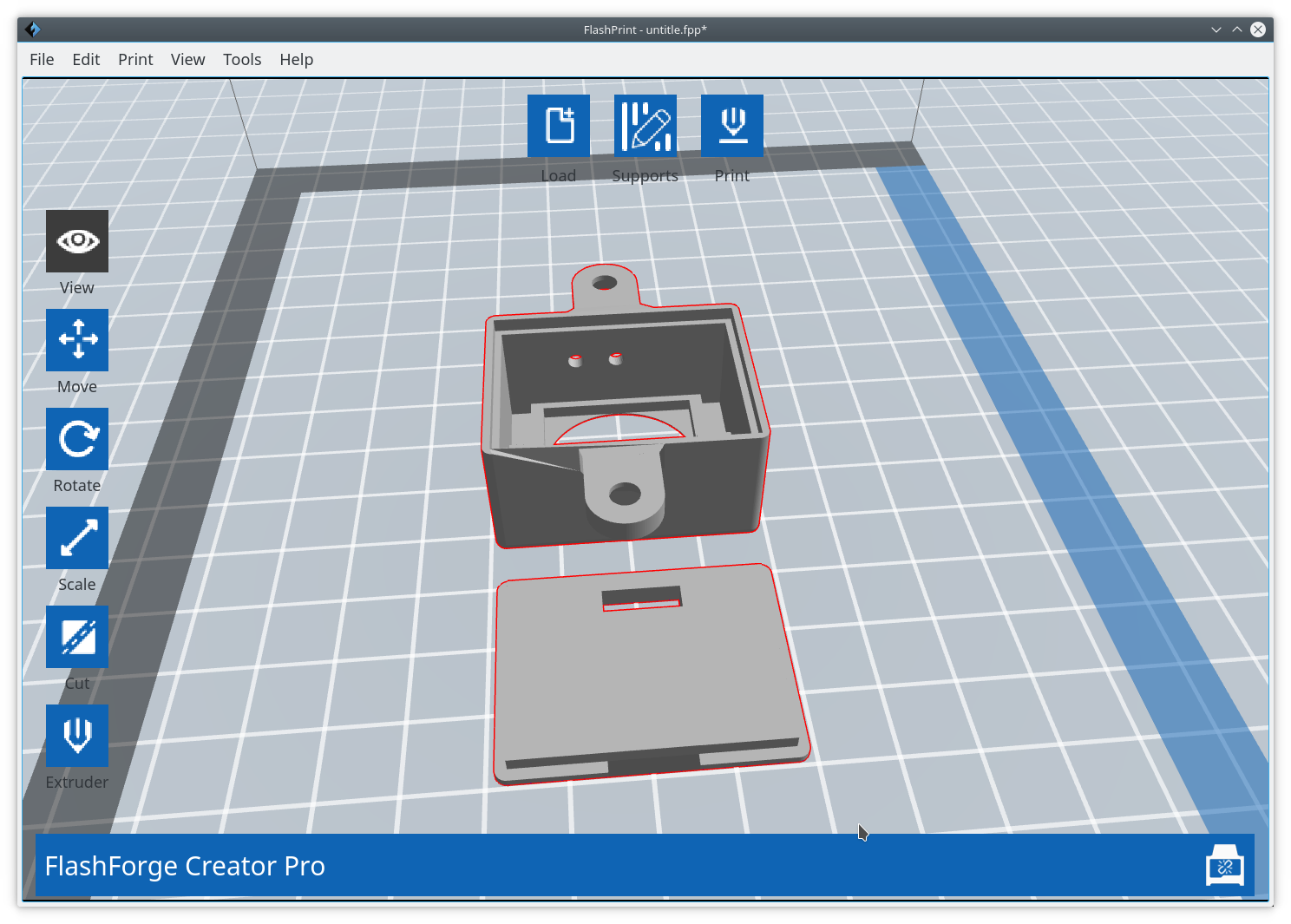Viewport: 1291px width, 924px height.
Task: Click the FlashForge Creator Pro machine label
Action: [185, 866]
